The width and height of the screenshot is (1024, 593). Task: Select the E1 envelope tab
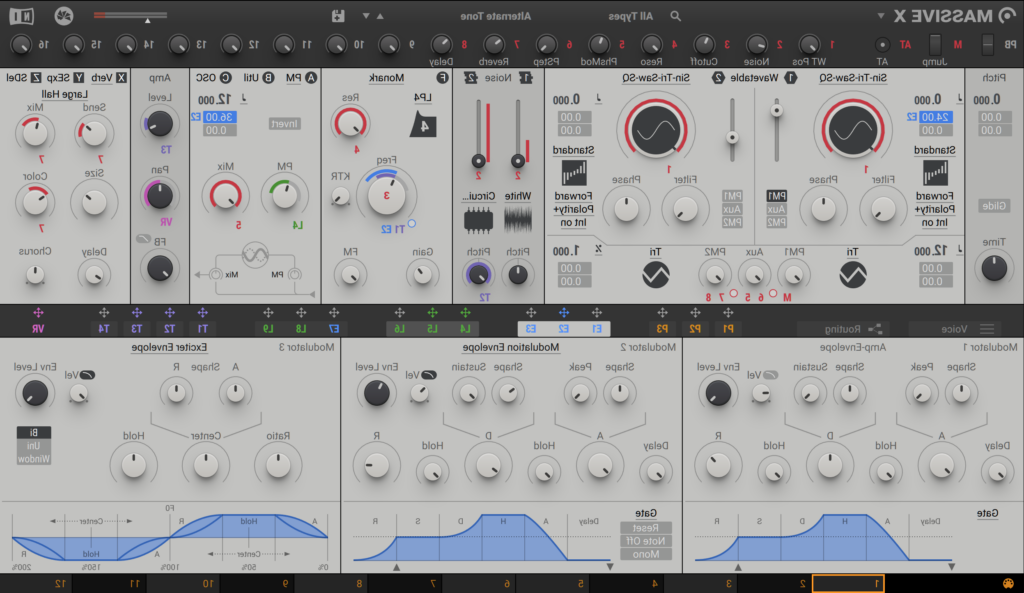click(596, 329)
